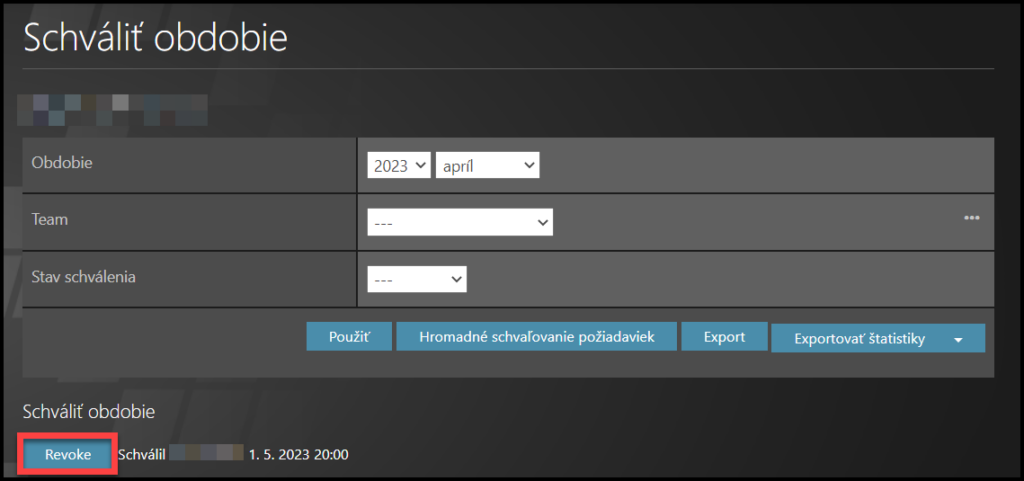Click the Exportovať štatistiky button text
Viewport: 1024px width, 481px height.
859,339
